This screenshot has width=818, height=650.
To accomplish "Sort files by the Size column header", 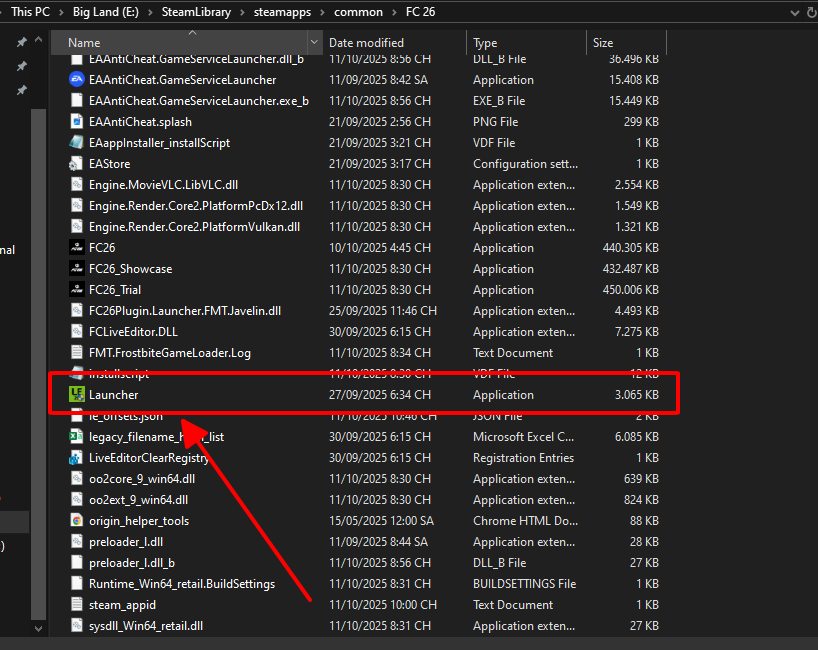I will [x=603, y=43].
